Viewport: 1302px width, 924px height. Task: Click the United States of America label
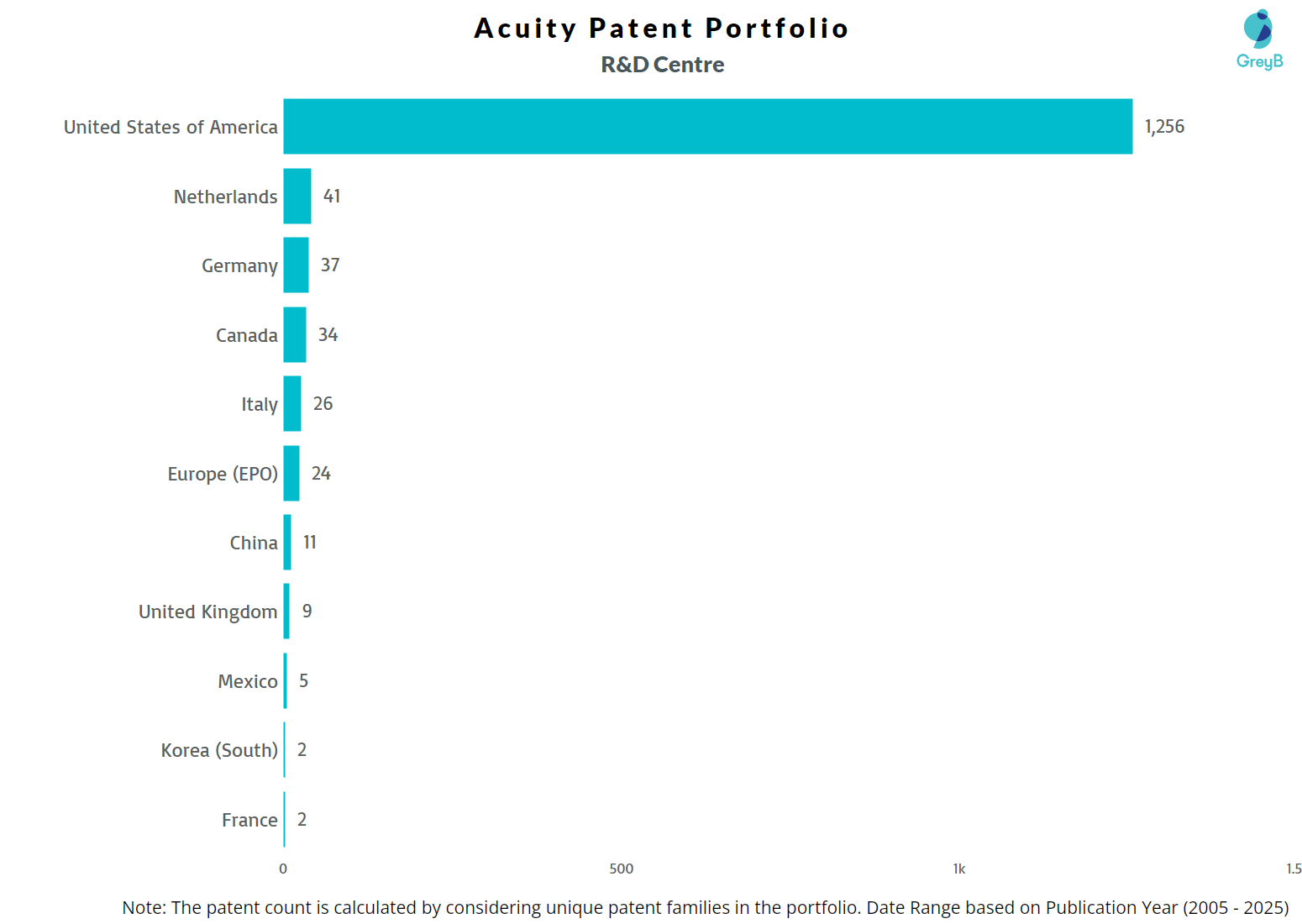pyautogui.click(x=171, y=127)
